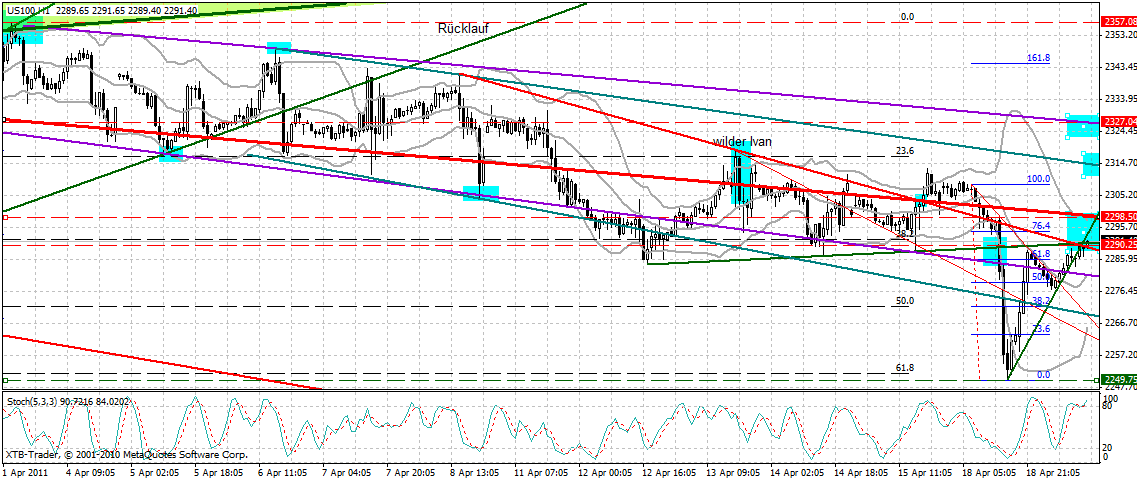Select the black 61.8 Fibonacci retracement label
The image size is (1137, 480).
tap(905, 368)
